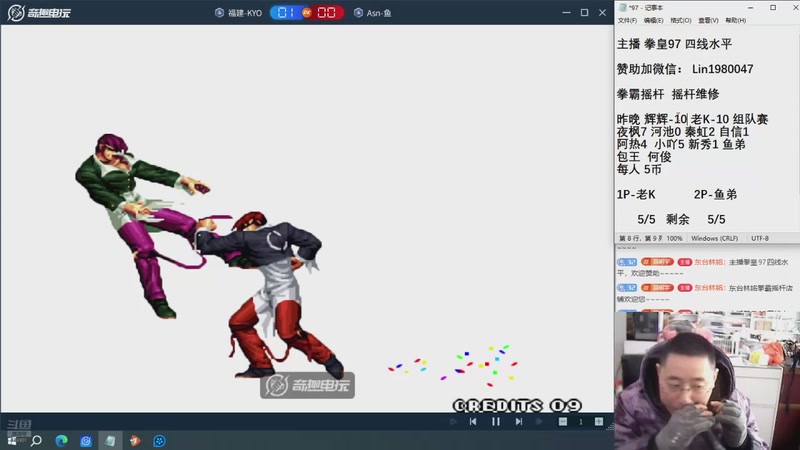Open the blue paw chat app in taskbar
Viewport: 800px width, 450px height.
click(x=159, y=441)
